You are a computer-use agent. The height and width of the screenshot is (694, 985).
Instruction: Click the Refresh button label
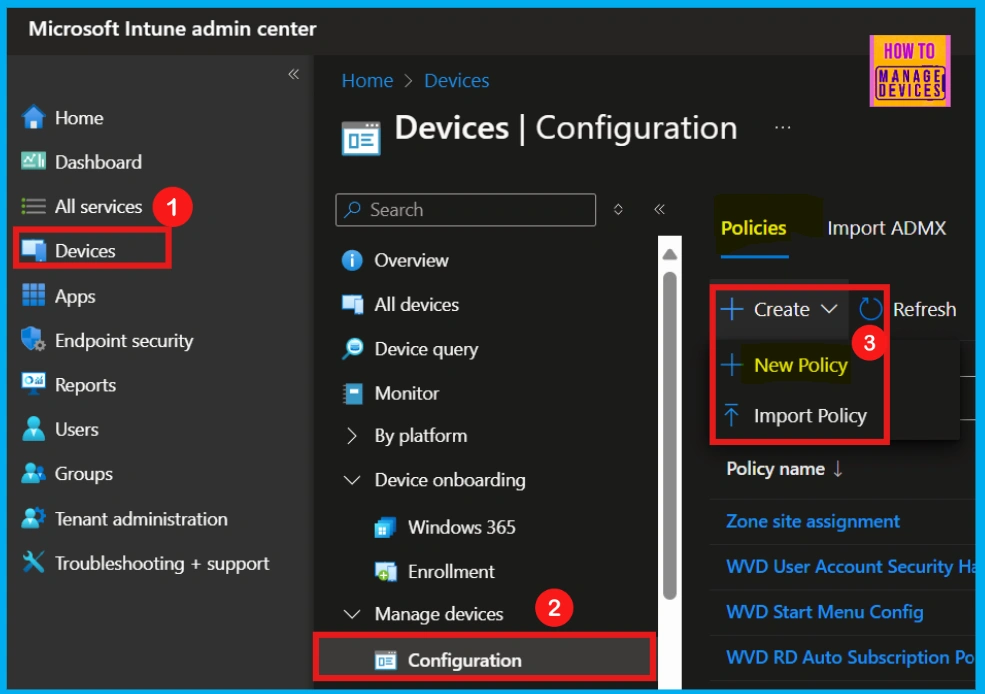924,309
